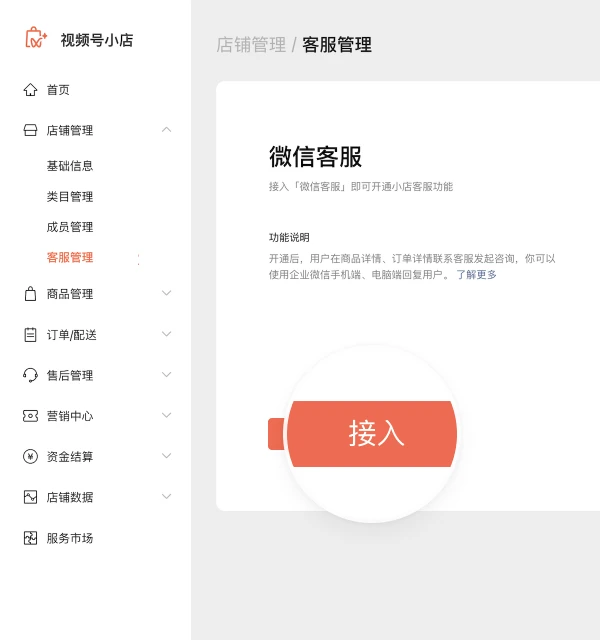This screenshot has height=640, width=600.
Task: Expand the 资金结算 chevron
Action: (x=166, y=456)
